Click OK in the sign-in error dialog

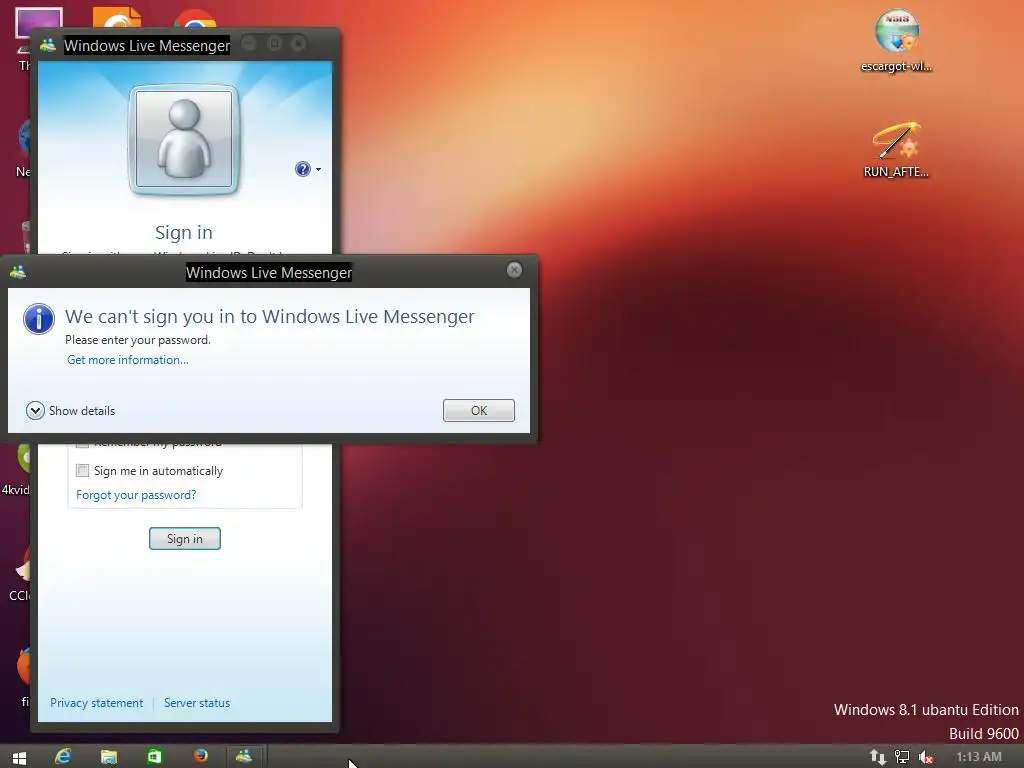[x=479, y=410]
